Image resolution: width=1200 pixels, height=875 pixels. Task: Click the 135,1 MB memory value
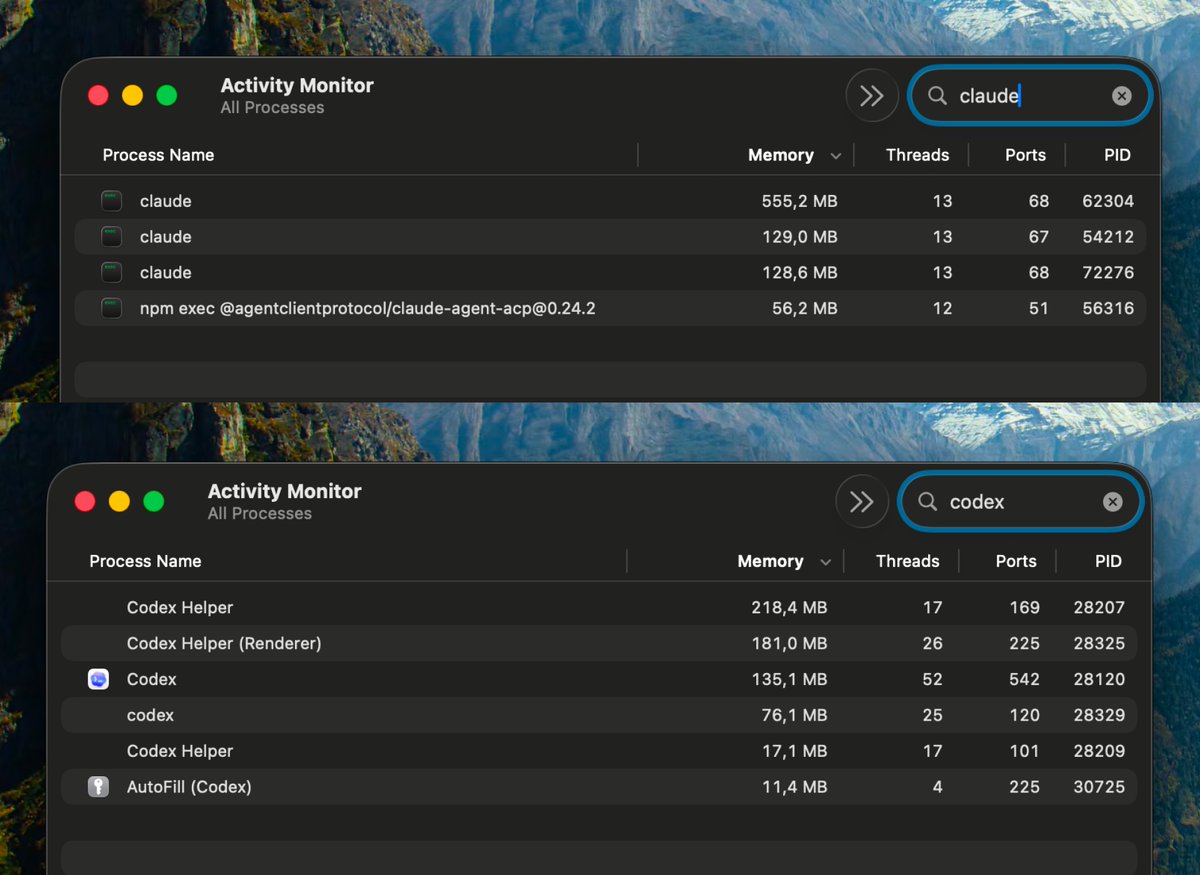tap(789, 679)
